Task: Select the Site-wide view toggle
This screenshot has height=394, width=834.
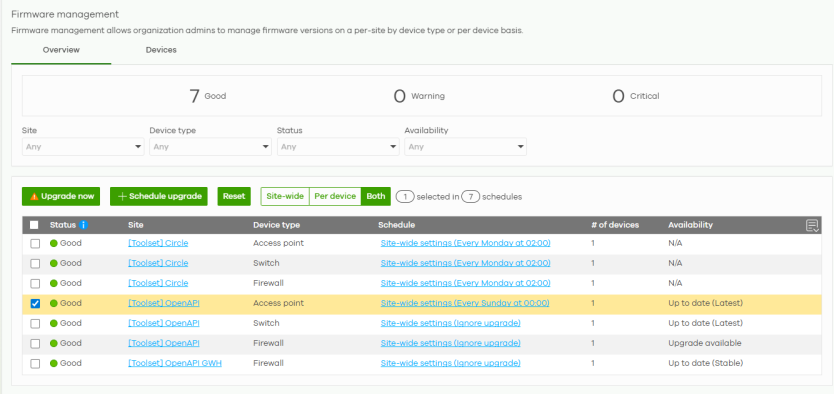Action: tap(285, 196)
